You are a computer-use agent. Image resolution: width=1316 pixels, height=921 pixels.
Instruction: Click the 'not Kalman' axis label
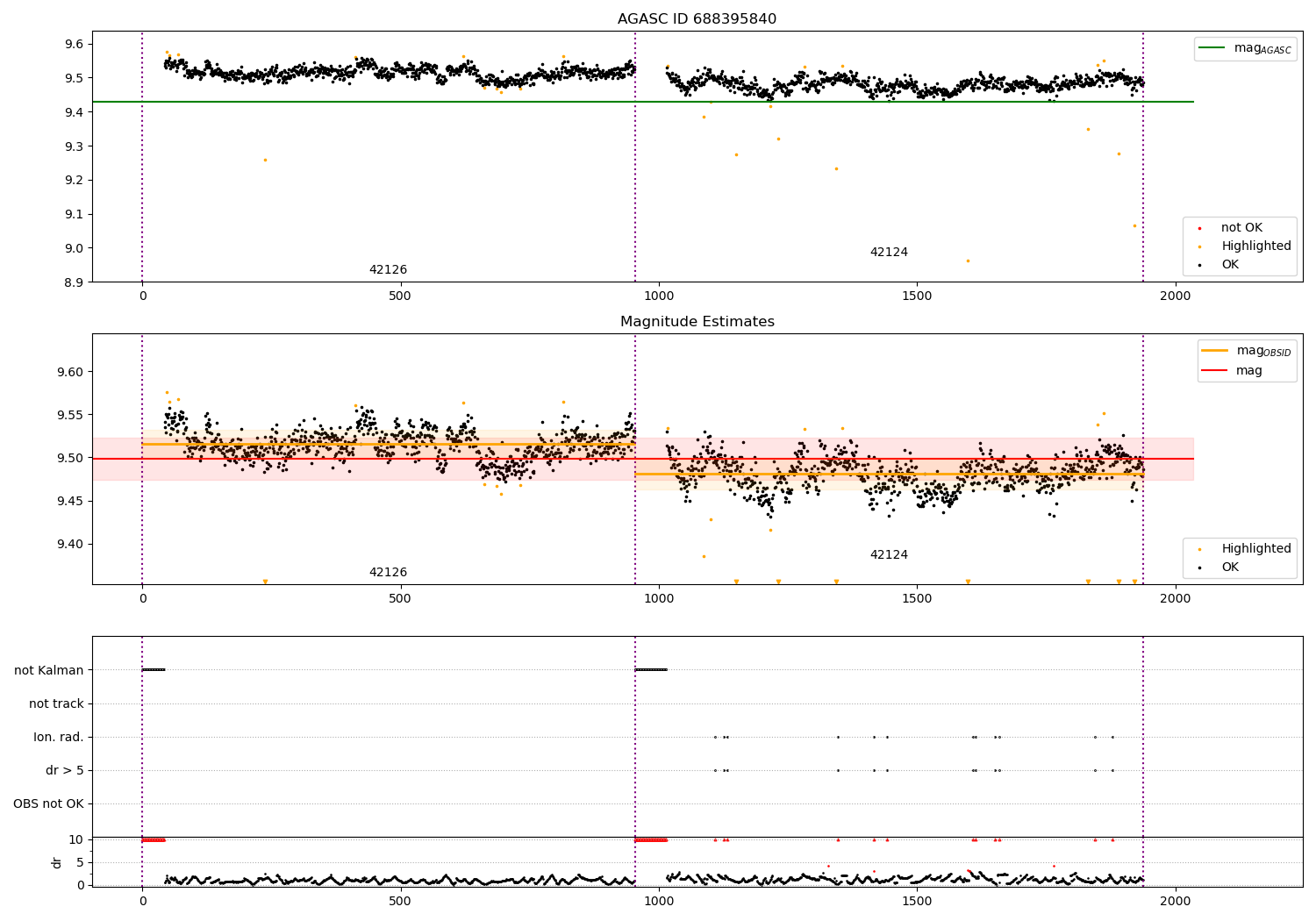pyautogui.click(x=49, y=670)
